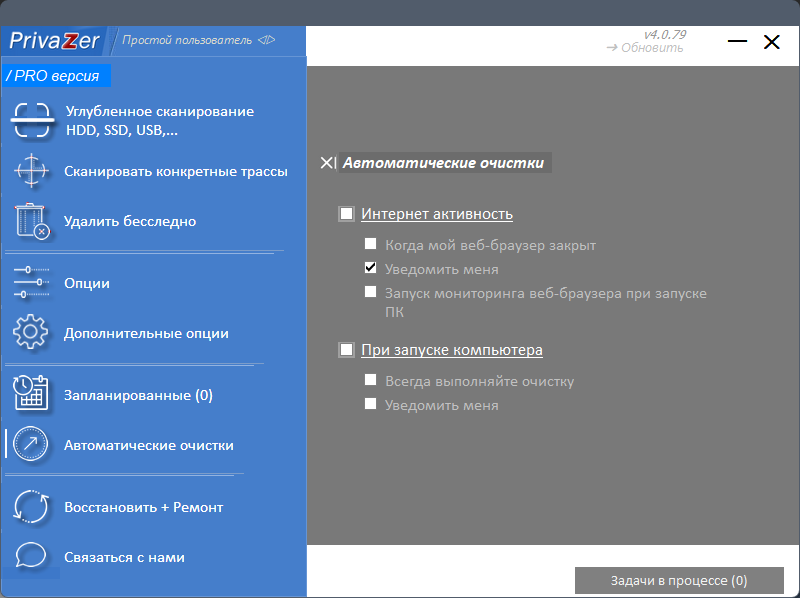Screen dimensions: 800x598
Task: Open the Задачи в процессе (0) button
Action: tap(679, 581)
